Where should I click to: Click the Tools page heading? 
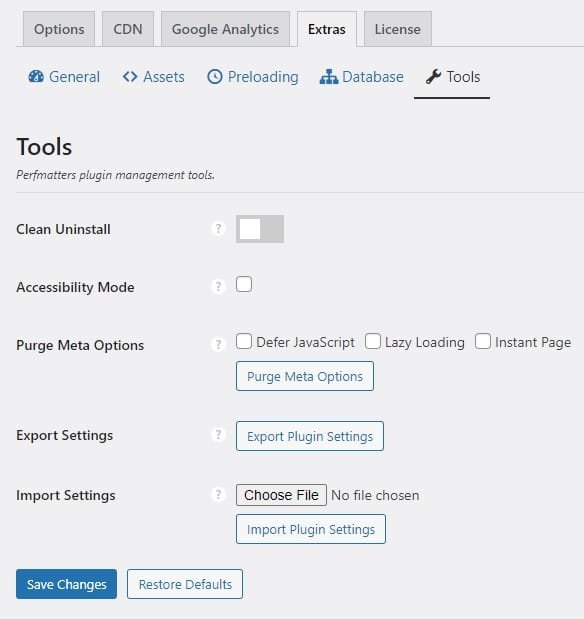pos(44,147)
